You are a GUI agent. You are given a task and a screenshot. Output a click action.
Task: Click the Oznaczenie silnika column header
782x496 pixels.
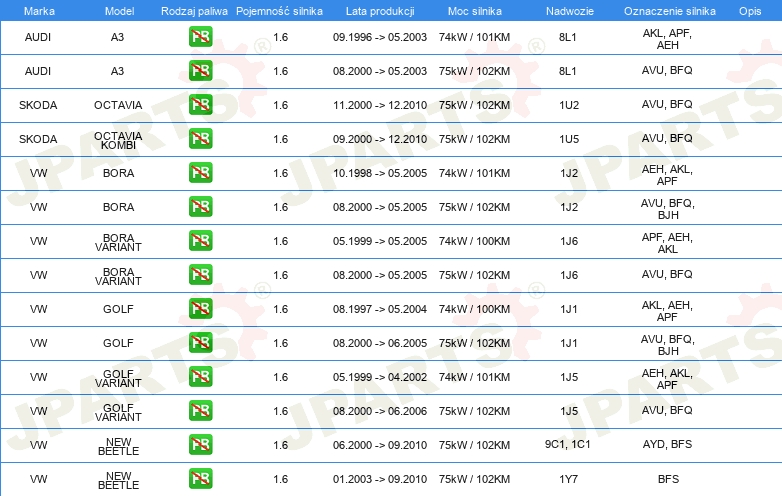(x=670, y=11)
